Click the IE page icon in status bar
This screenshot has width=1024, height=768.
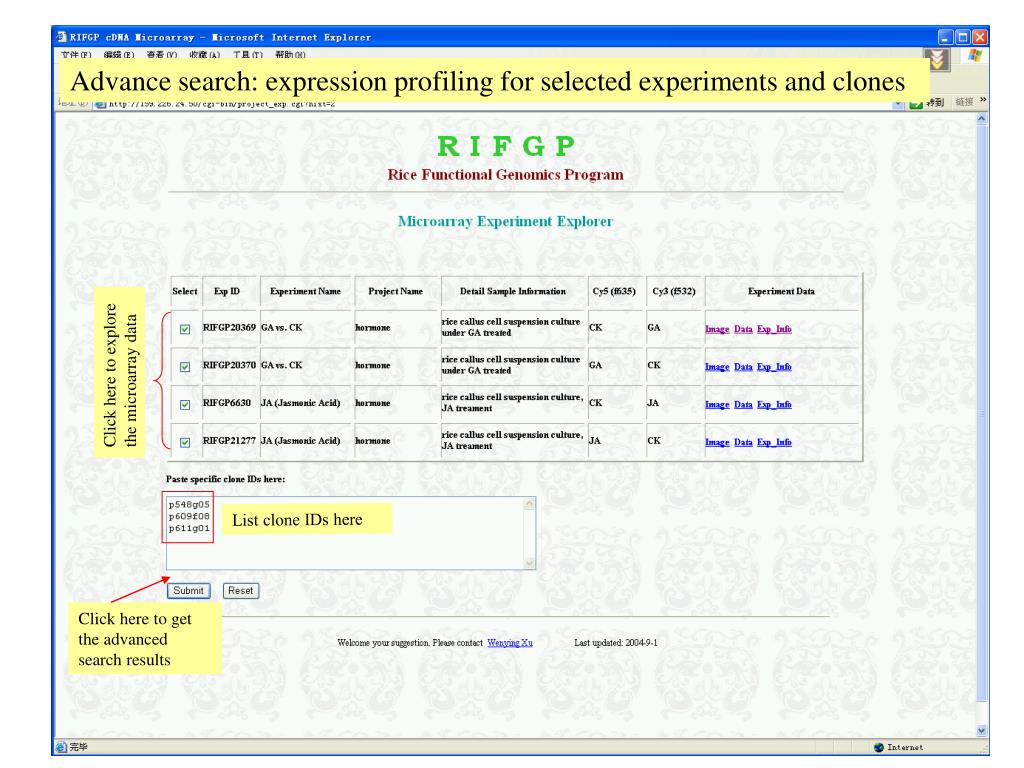point(61,747)
